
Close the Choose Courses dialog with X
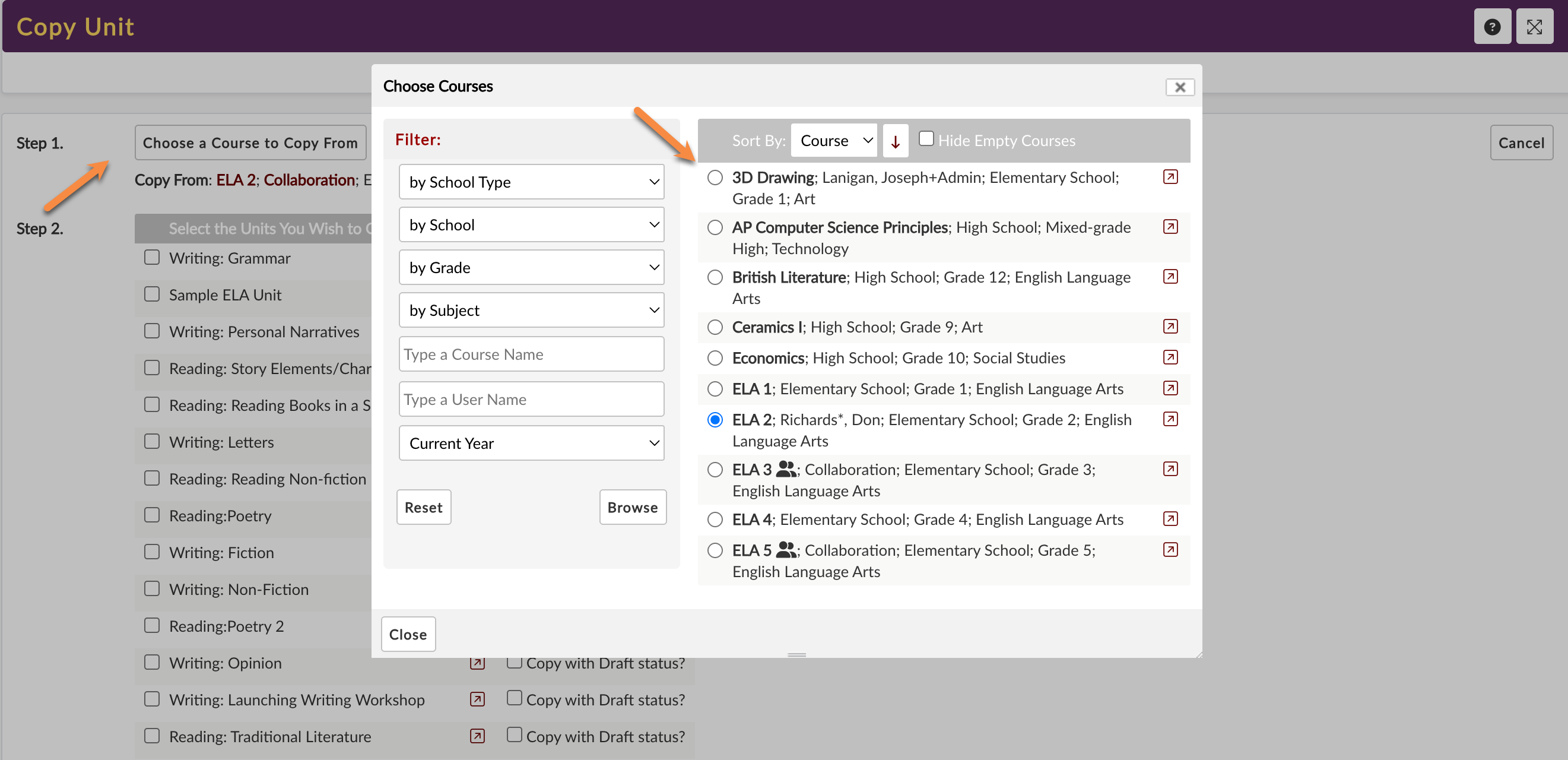[x=1179, y=87]
